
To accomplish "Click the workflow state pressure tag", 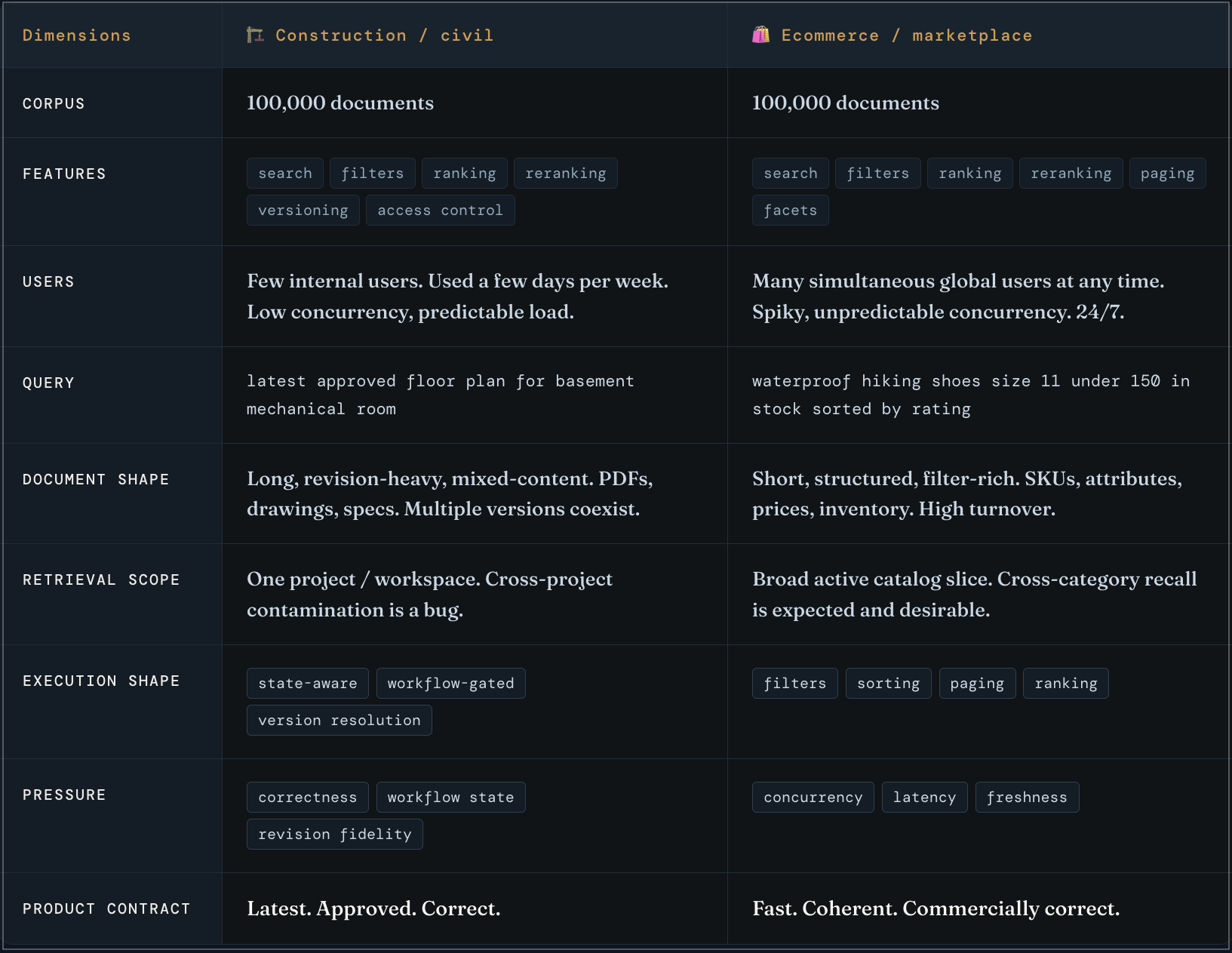I will click(x=450, y=797).
